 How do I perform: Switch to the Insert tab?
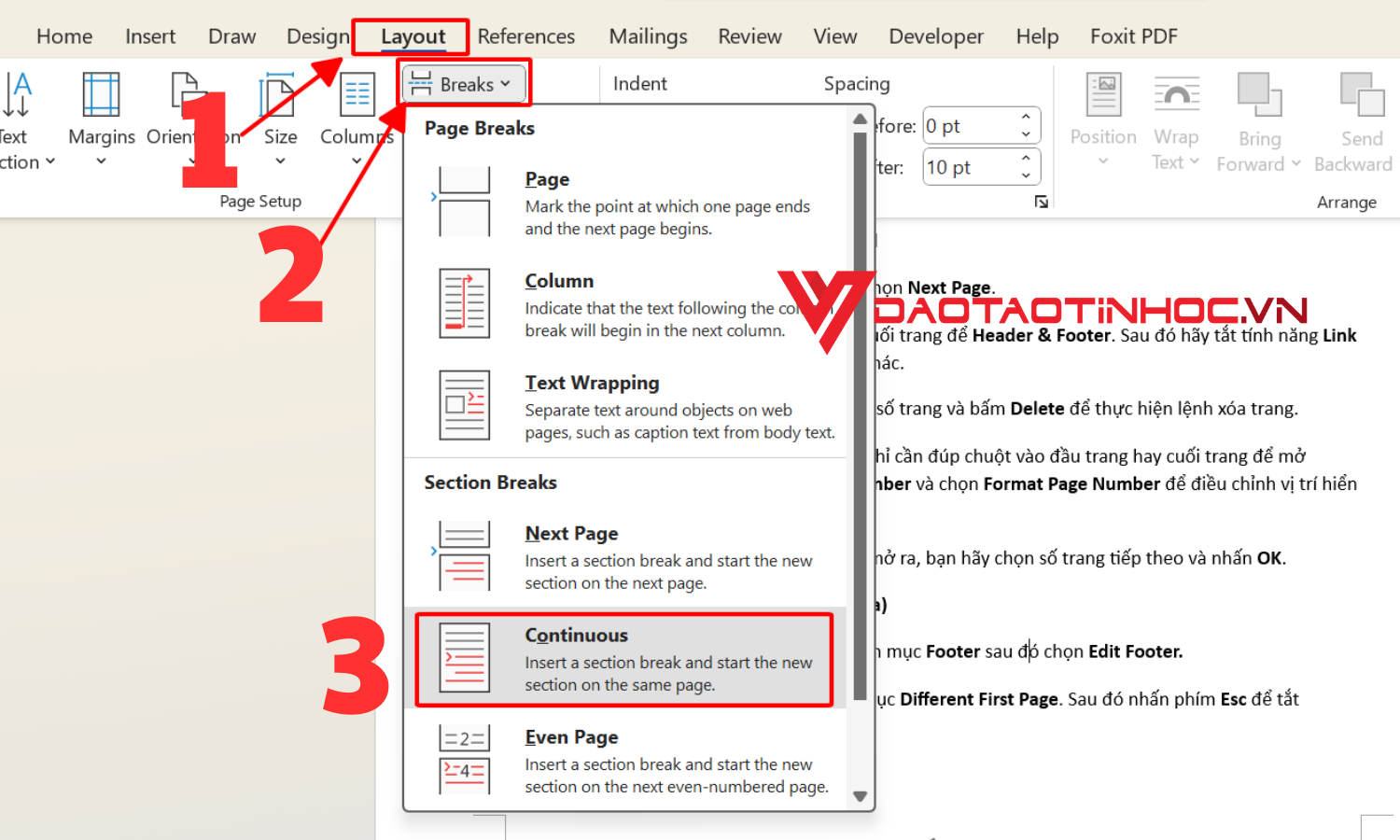click(150, 36)
